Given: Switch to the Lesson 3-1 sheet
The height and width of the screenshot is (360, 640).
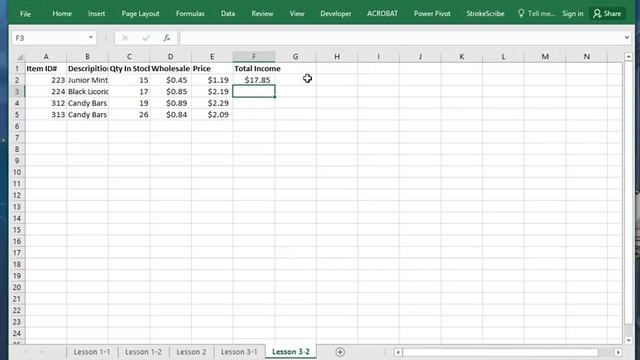Looking at the screenshot, I should [x=239, y=352].
